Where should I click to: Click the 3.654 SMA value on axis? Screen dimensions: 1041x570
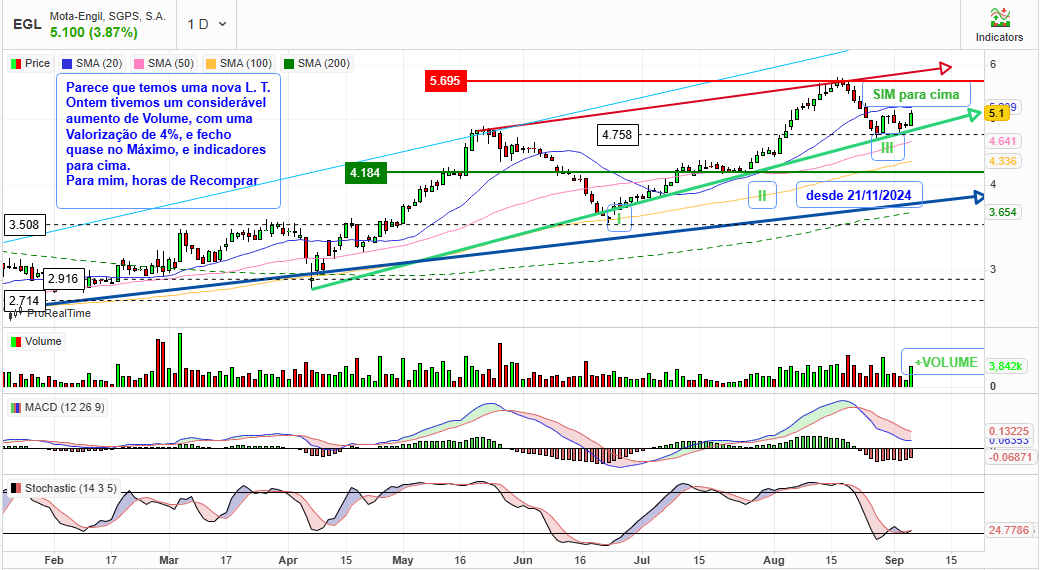[x=1002, y=212]
